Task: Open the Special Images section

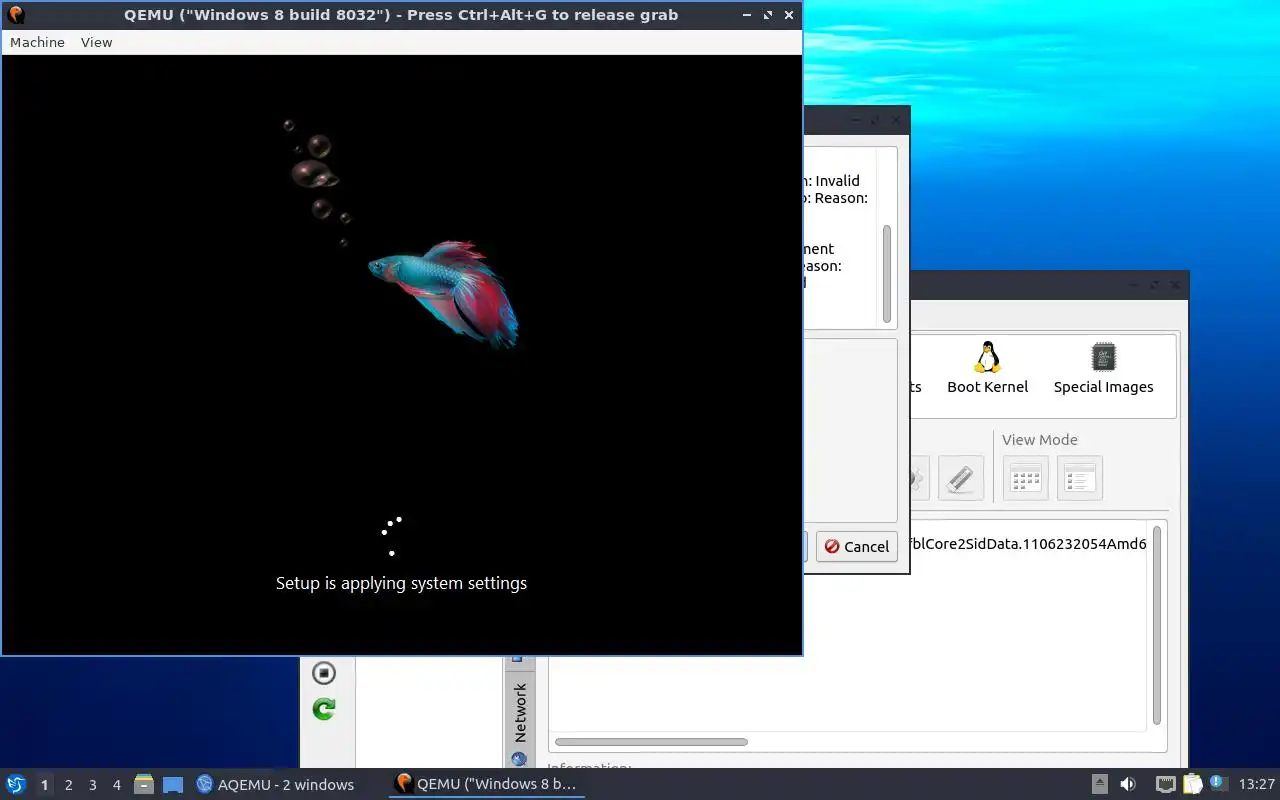Action: pyautogui.click(x=1103, y=367)
